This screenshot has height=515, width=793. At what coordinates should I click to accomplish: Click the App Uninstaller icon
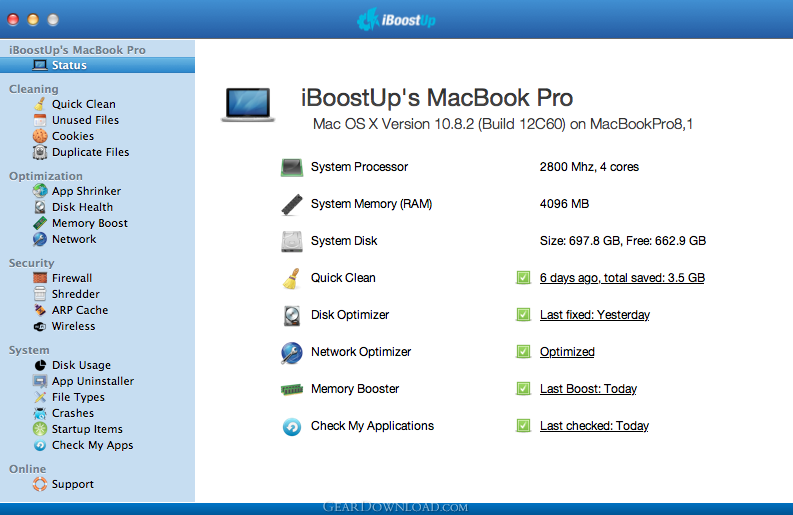coord(40,381)
